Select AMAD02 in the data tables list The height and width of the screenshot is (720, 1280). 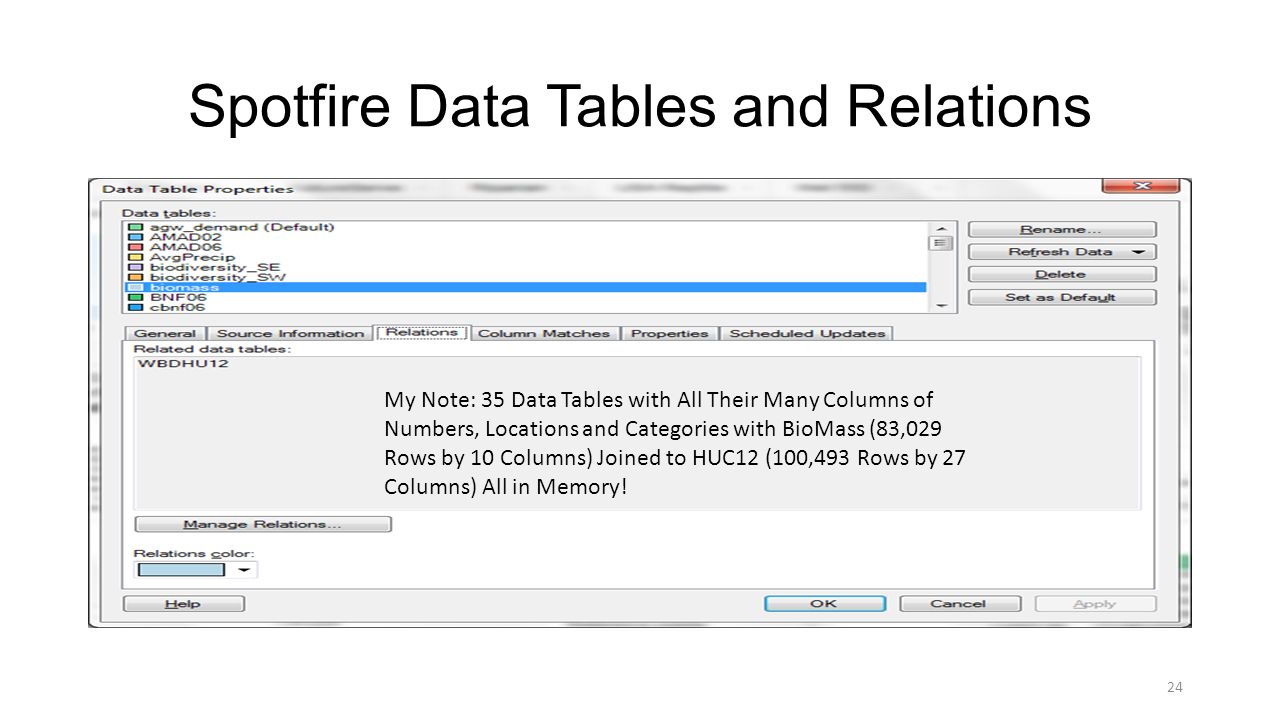[185, 237]
